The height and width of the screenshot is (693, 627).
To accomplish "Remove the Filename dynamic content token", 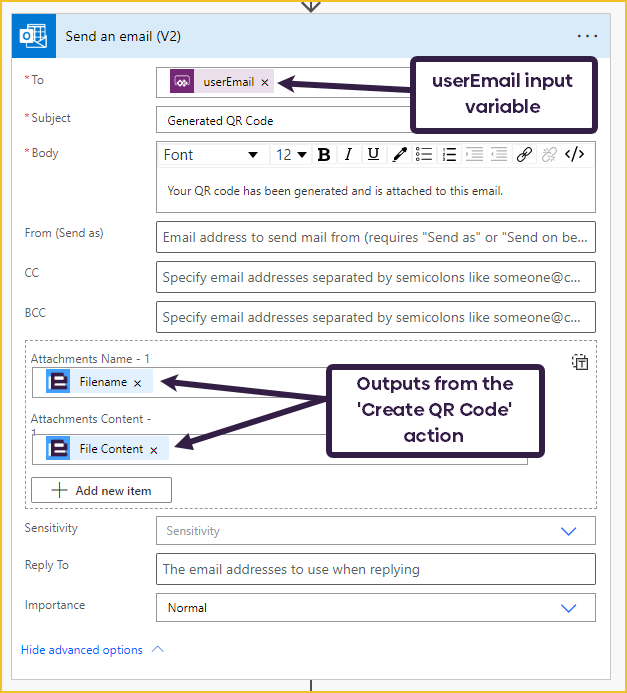I will (138, 383).
